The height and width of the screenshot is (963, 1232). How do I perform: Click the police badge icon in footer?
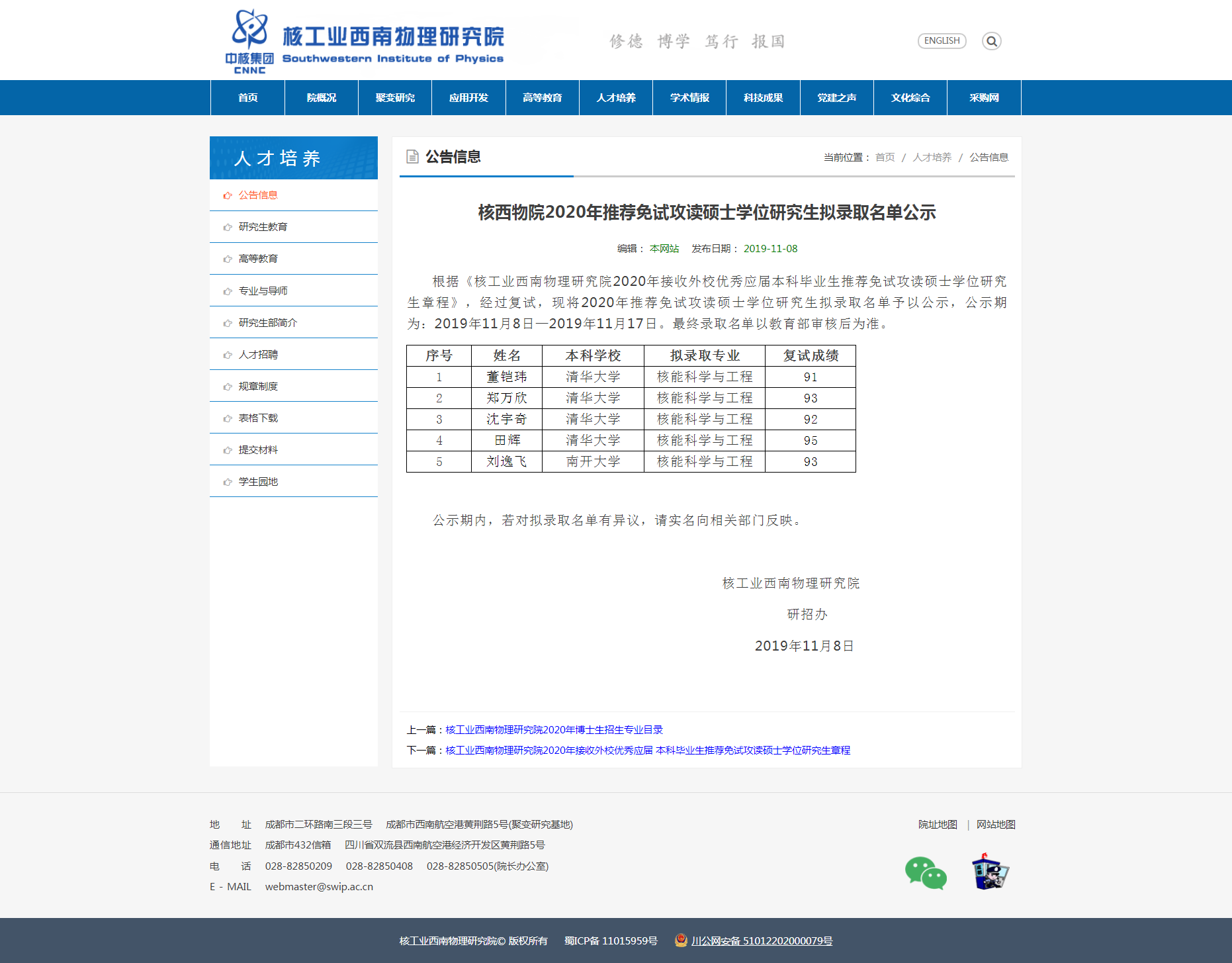click(x=989, y=872)
